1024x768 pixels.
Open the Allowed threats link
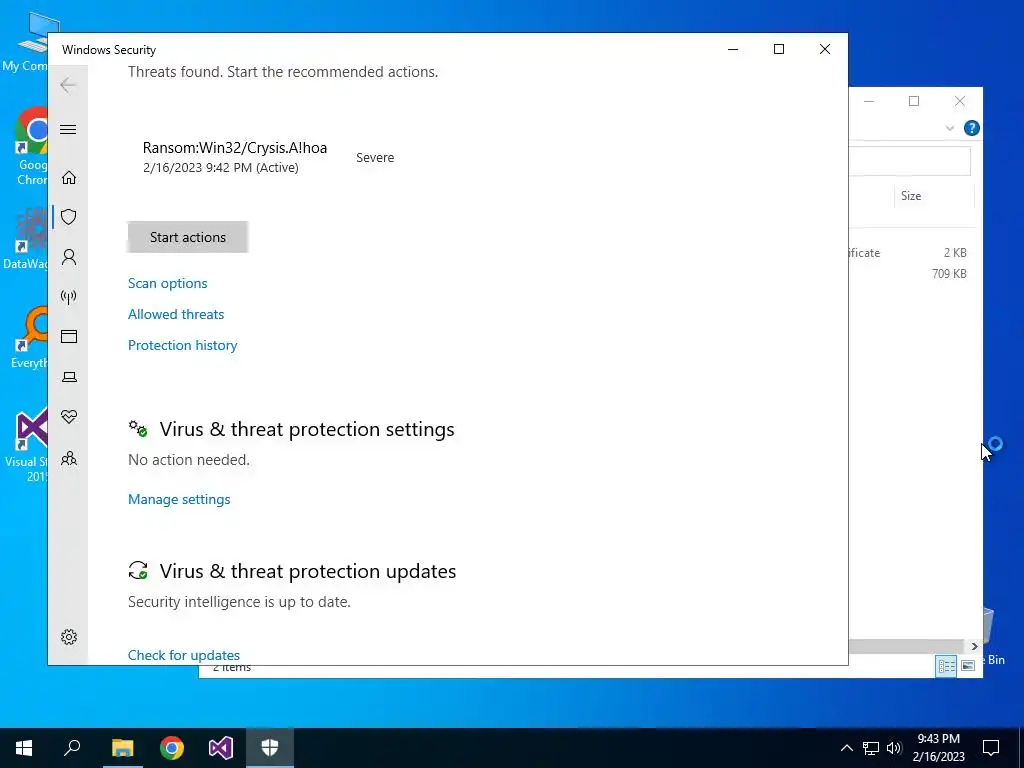pos(176,314)
